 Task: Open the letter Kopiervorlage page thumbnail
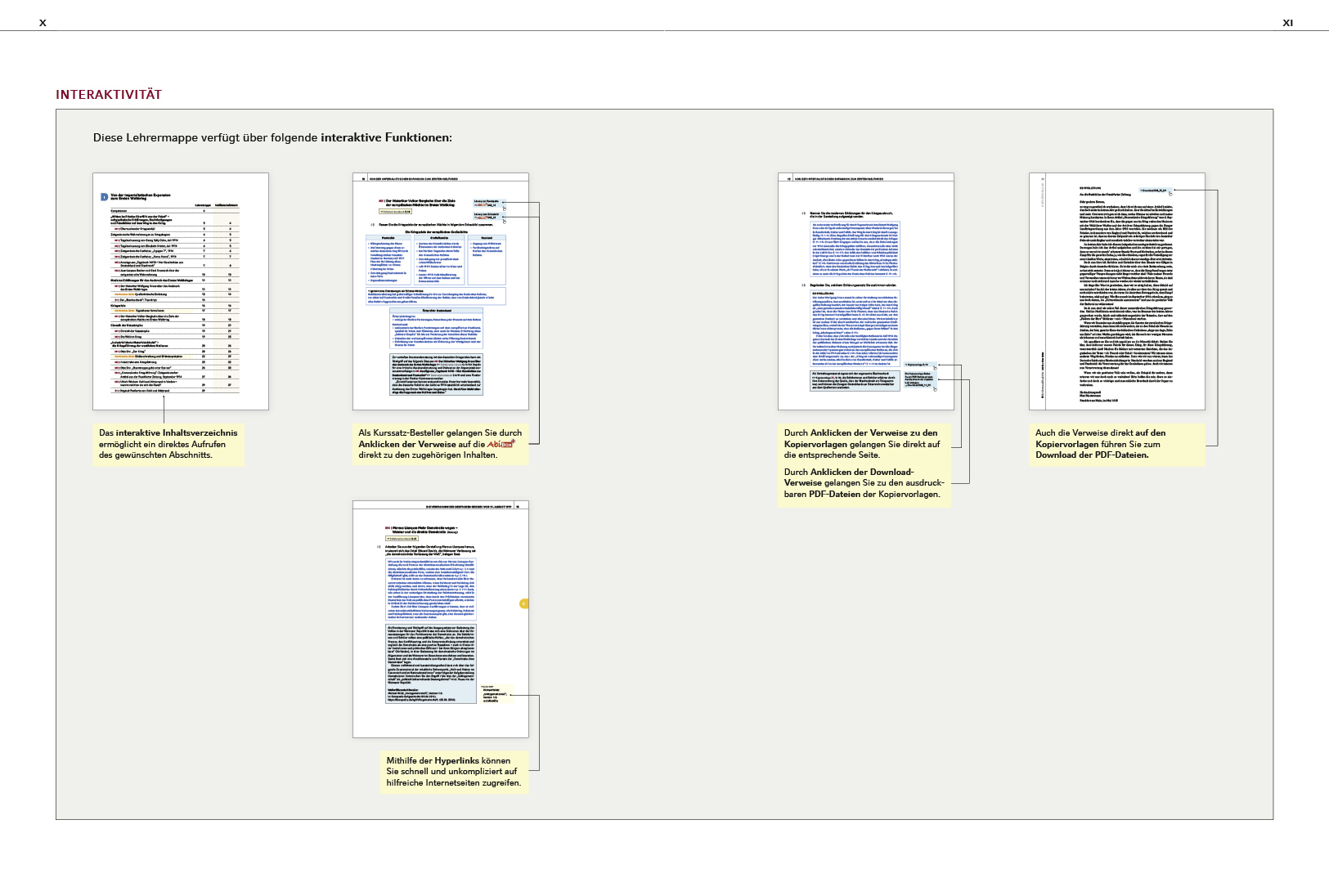(1116, 291)
